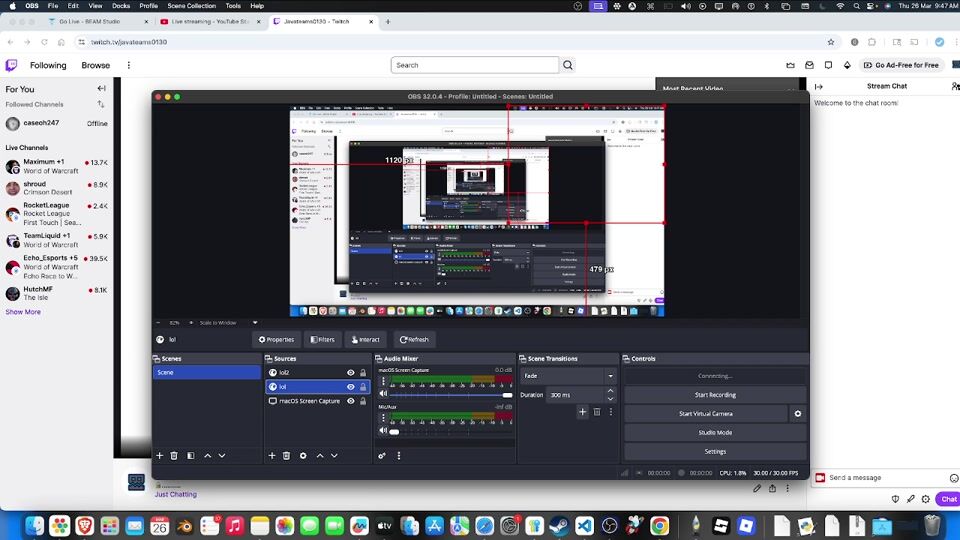The height and width of the screenshot is (540, 960).
Task: Toggle visibility of macOS Screen Capture source
Action: click(x=351, y=401)
